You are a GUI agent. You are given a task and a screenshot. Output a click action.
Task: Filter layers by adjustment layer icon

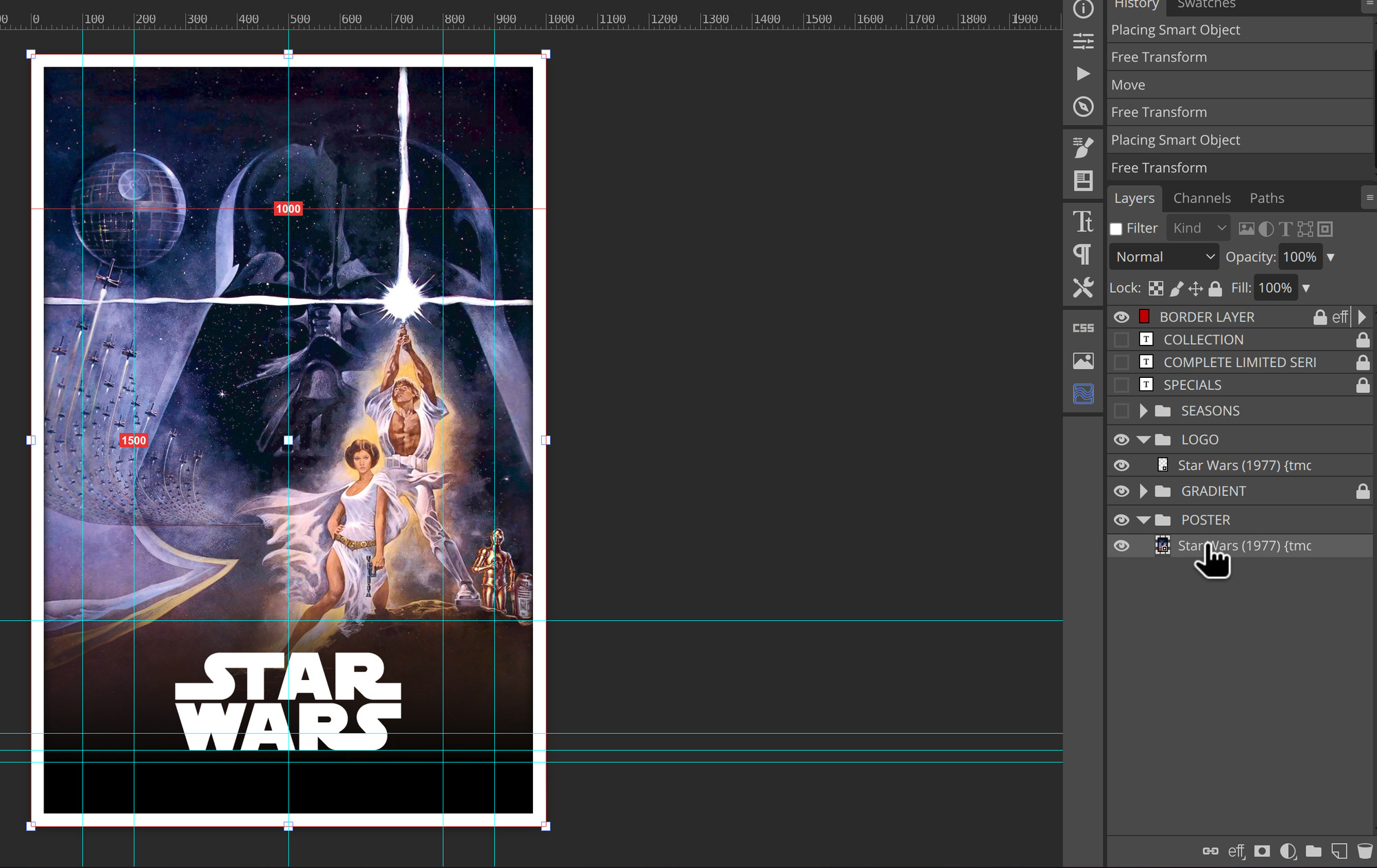pyautogui.click(x=1266, y=229)
